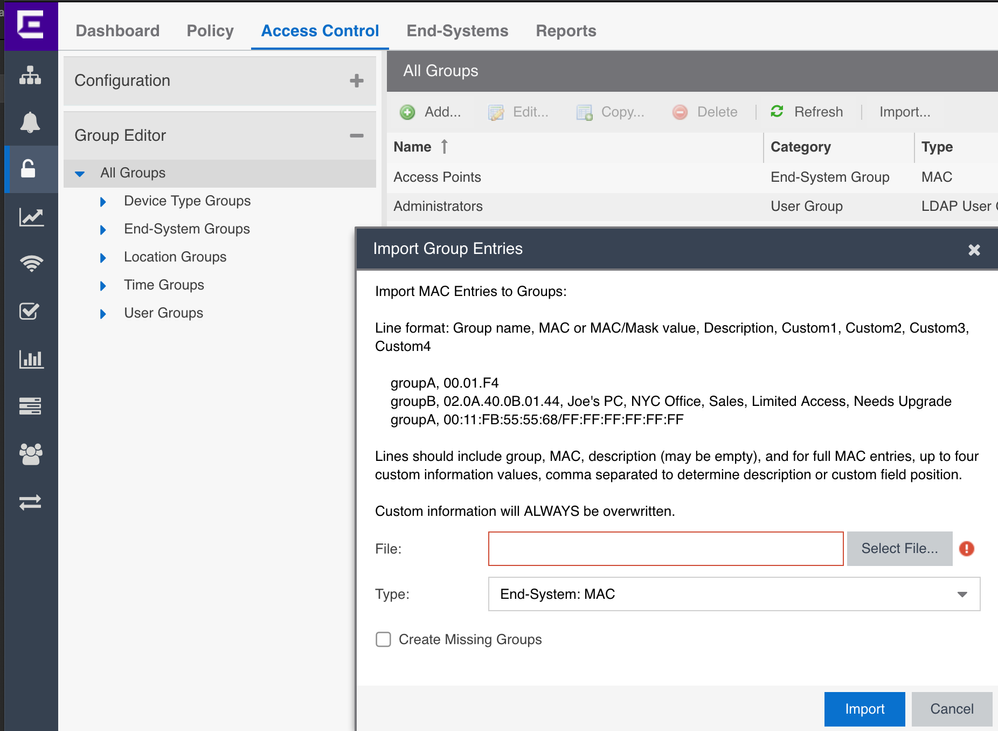Click the Connect arrows sidebar icon

30,502
